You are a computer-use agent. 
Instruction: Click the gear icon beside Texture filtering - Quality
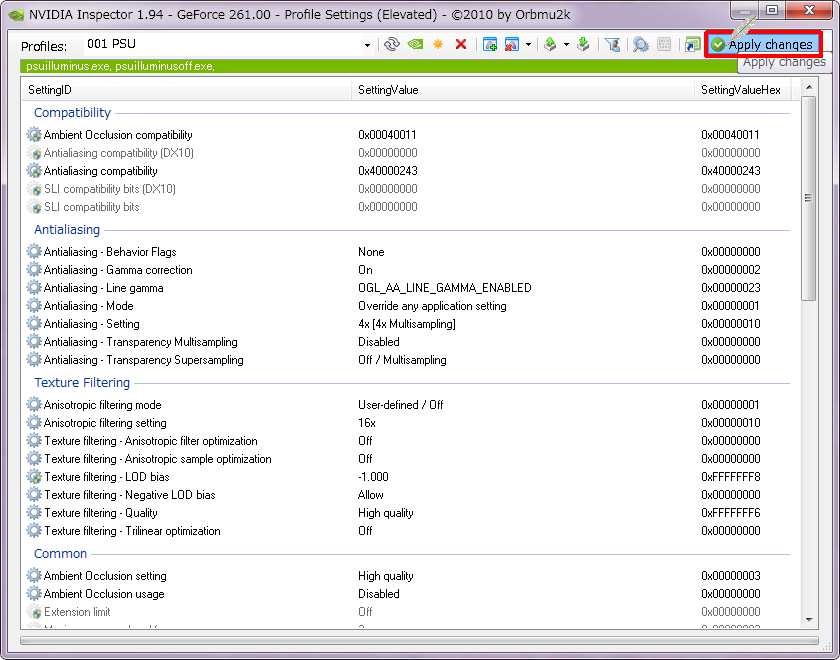coord(34,512)
